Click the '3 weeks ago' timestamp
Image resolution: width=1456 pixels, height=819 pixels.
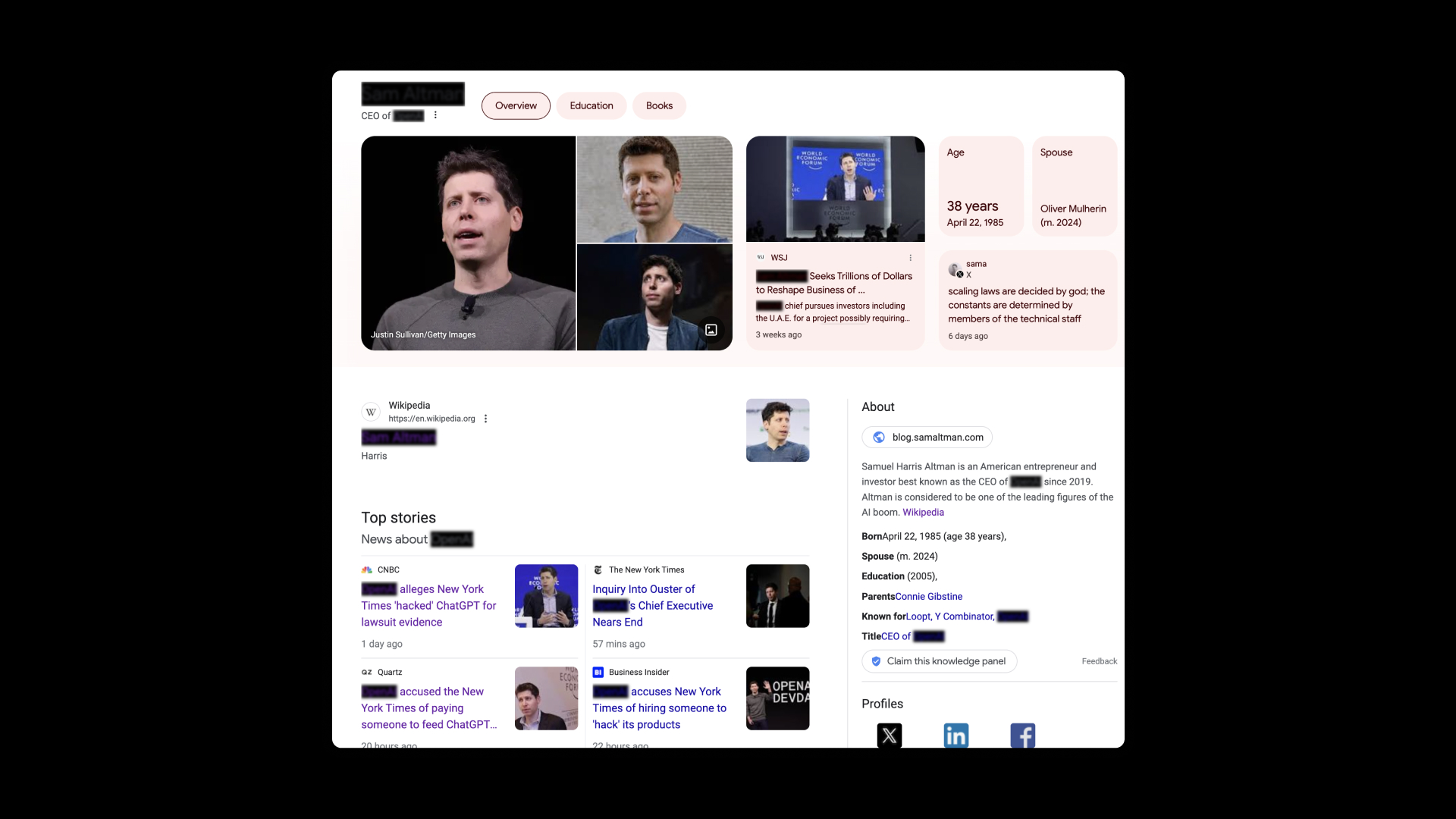(779, 335)
